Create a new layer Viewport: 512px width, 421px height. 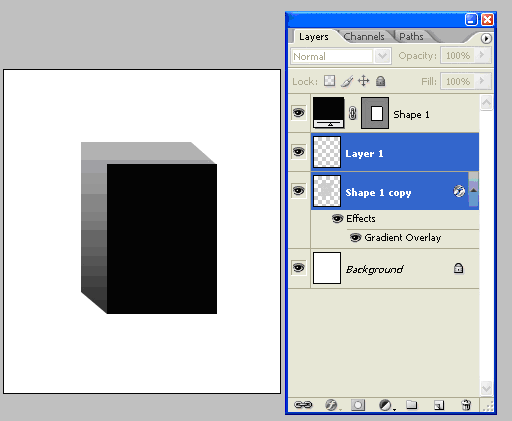click(x=439, y=405)
